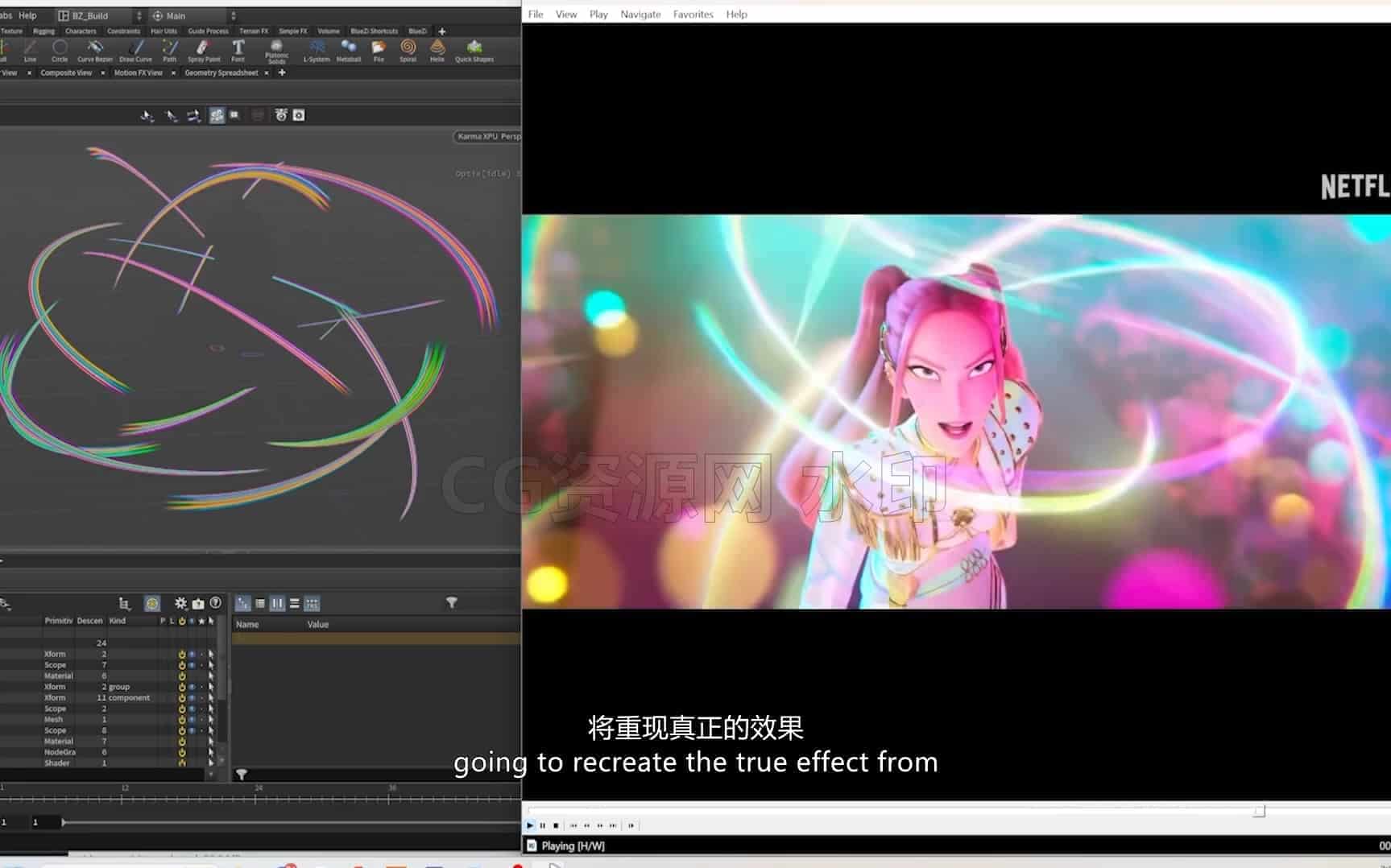
Task: Add a new shelf tab with plus
Action: pos(441,31)
